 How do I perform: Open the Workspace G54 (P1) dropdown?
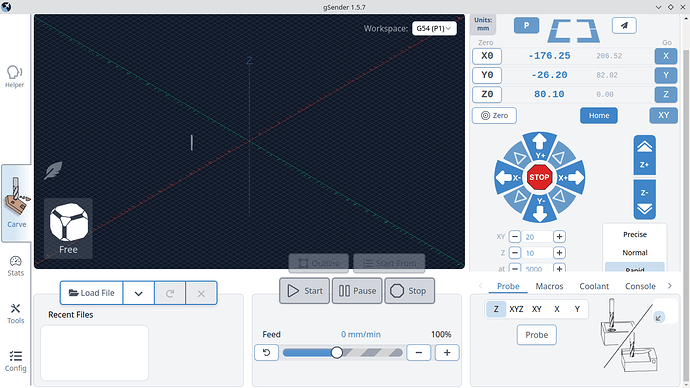point(434,28)
